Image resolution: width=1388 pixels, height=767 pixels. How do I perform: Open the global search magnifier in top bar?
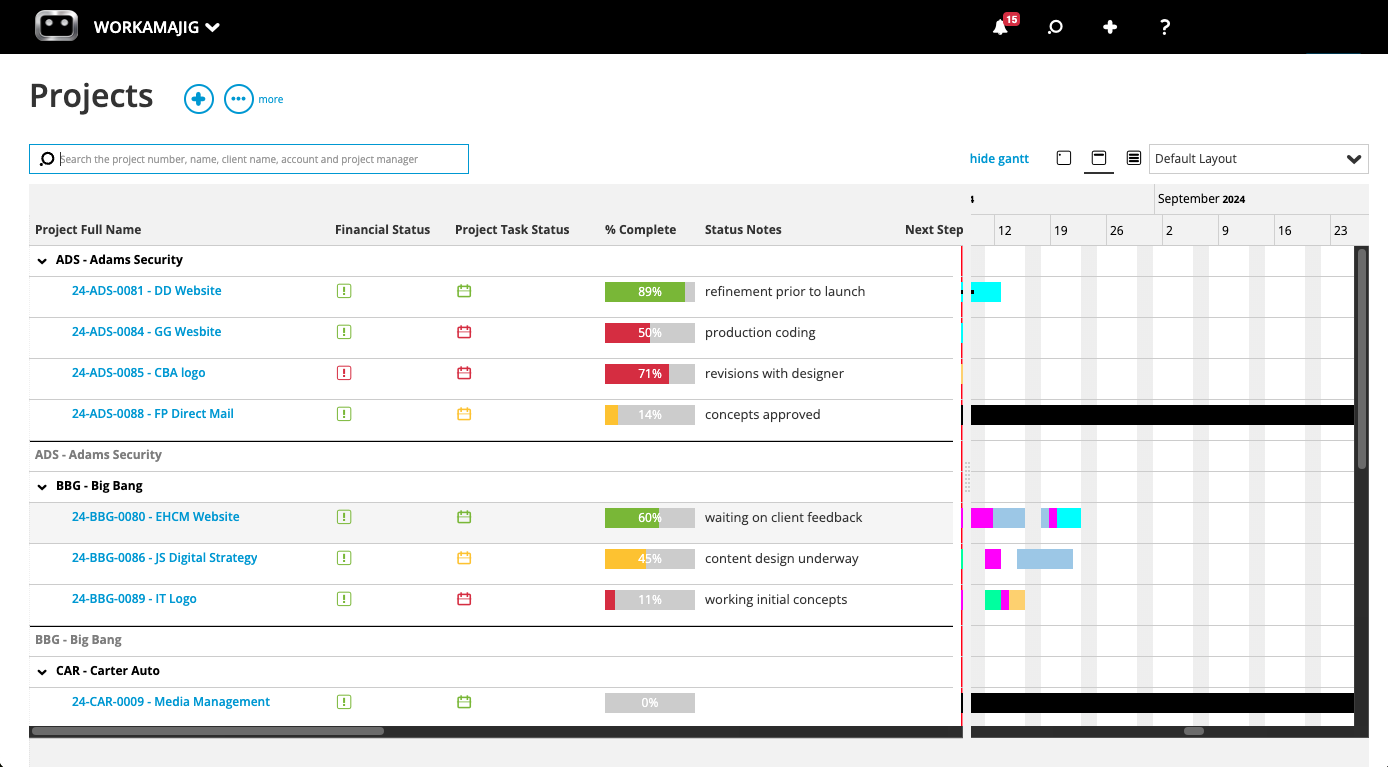tap(1055, 27)
